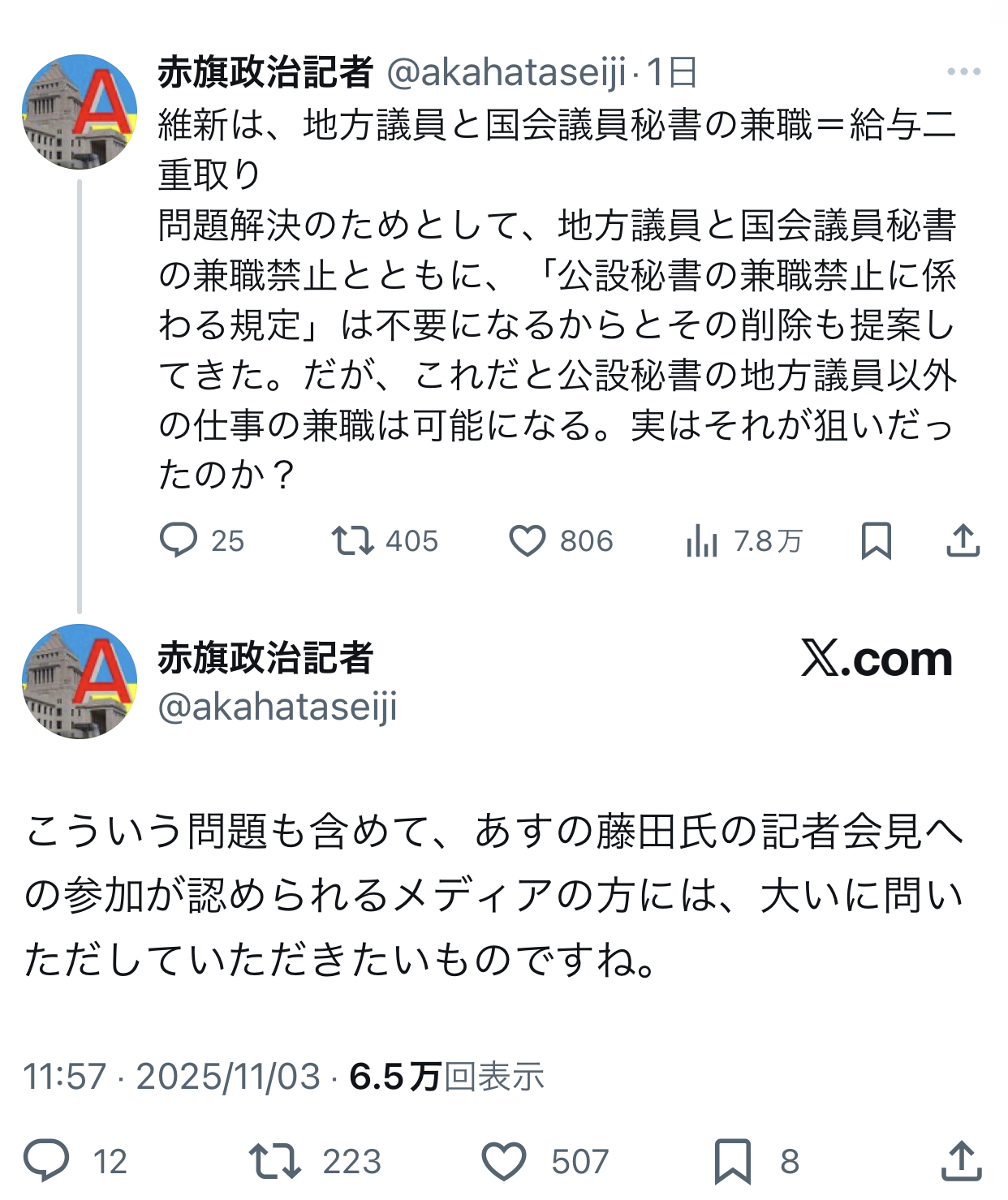Screen dimensions: 1008x1200
Task: Bookmark the main tweet with 8 bookmarks
Action: click(x=732, y=1160)
